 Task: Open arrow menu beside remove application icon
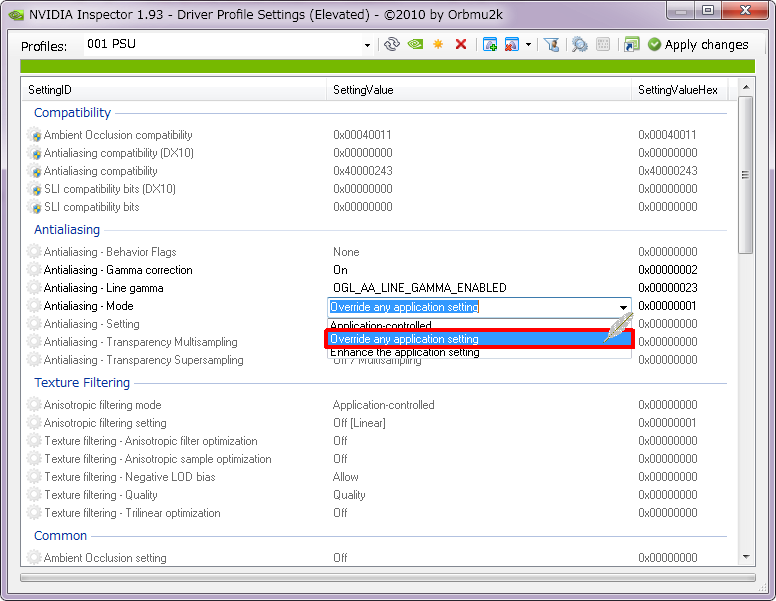point(529,45)
